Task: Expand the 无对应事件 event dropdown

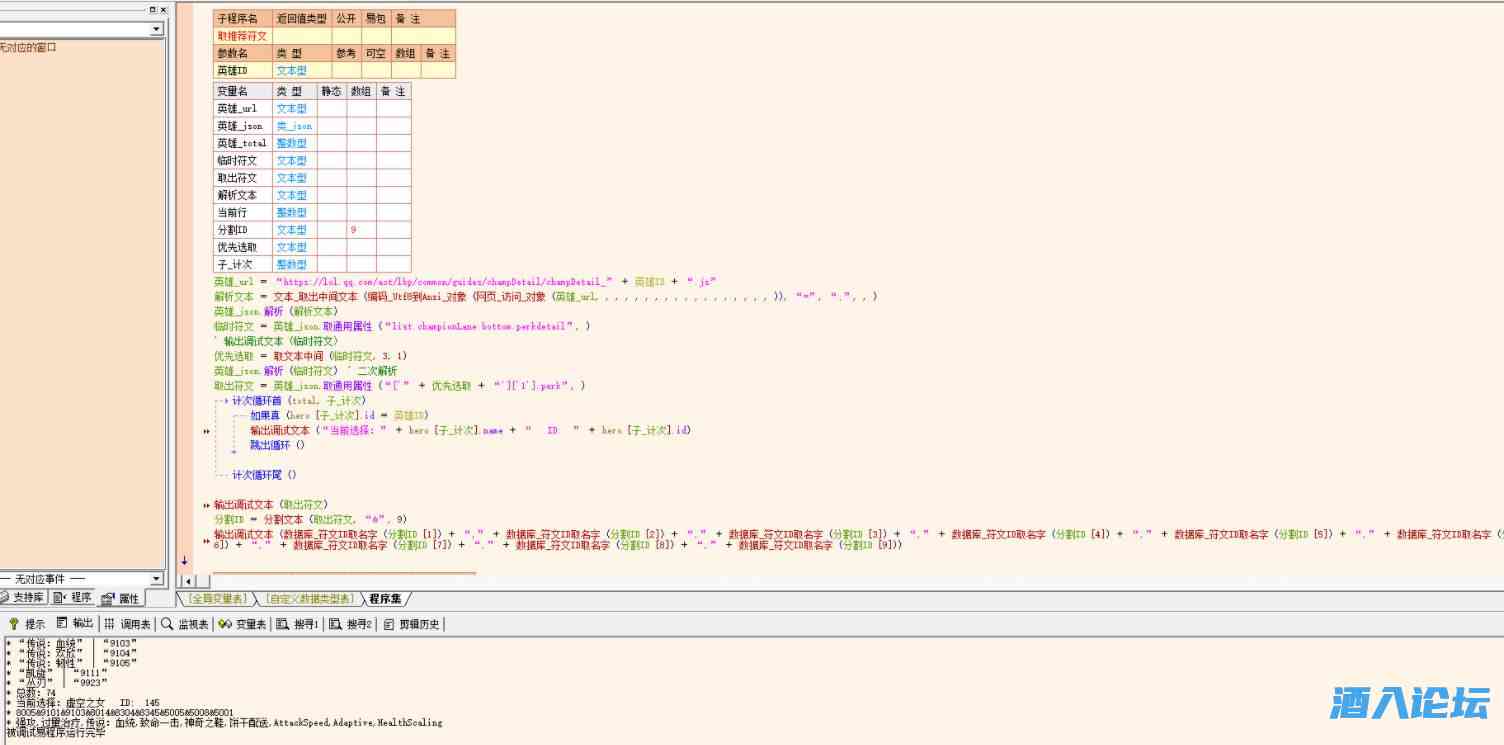Action: click(x=156, y=579)
